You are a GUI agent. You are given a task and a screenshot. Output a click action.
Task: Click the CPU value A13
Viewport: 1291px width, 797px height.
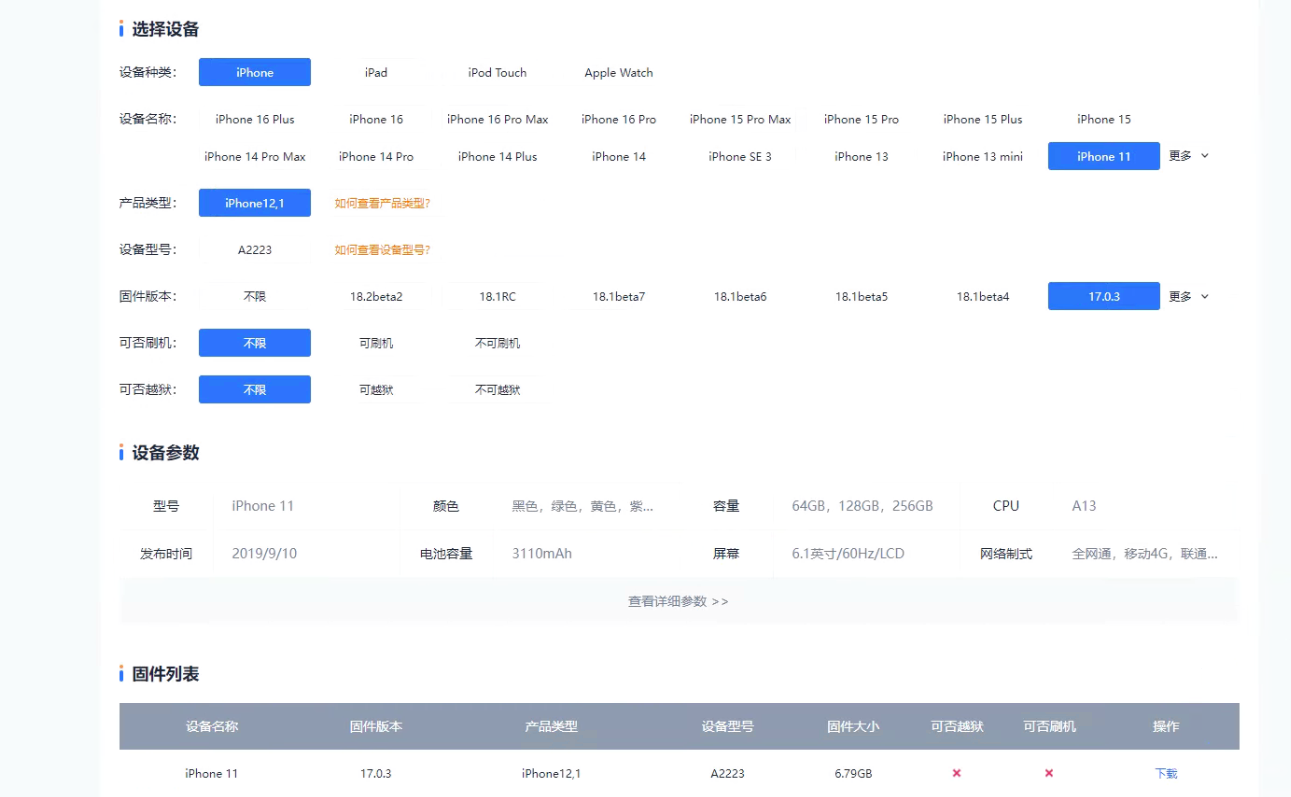pyautogui.click(x=1084, y=506)
